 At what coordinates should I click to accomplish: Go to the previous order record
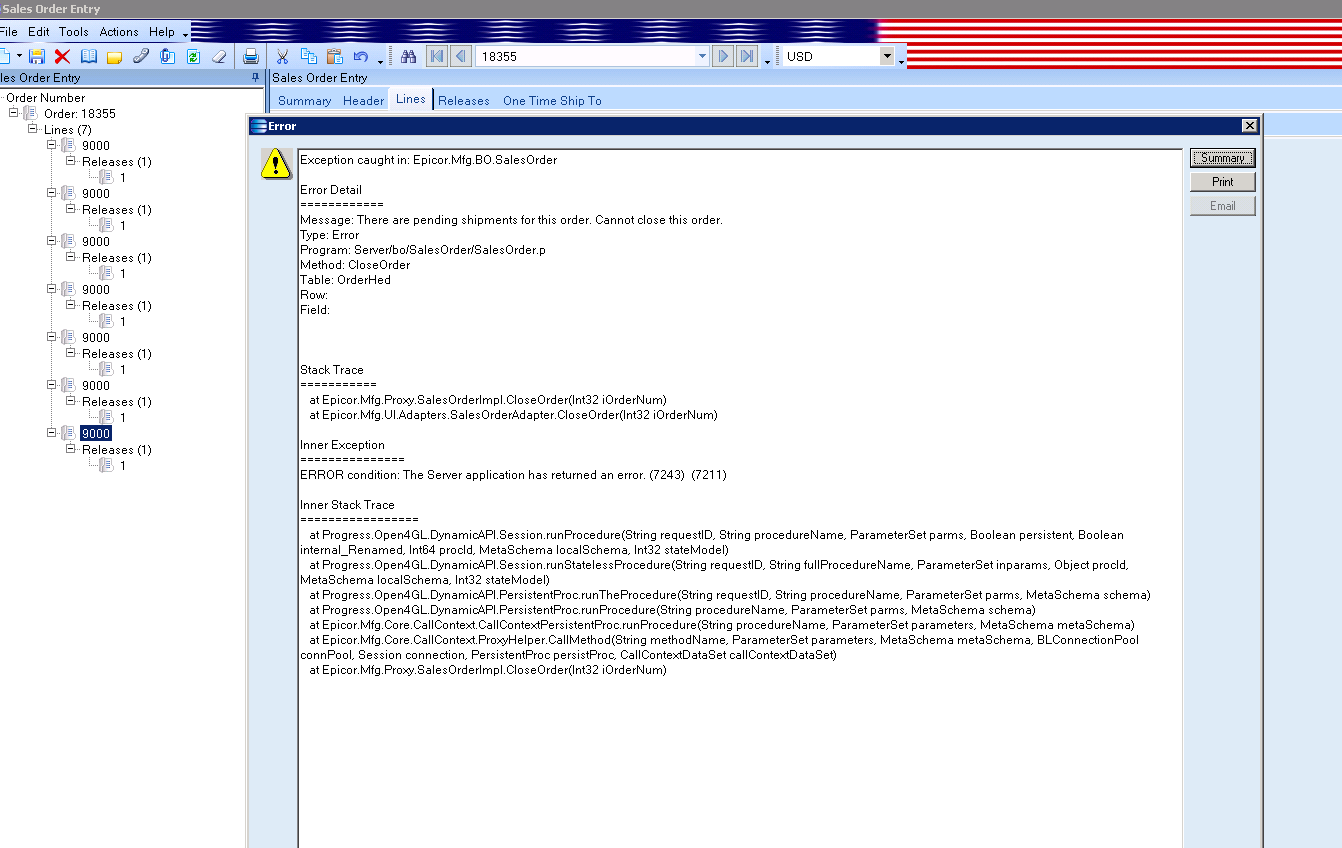pyautogui.click(x=460, y=57)
